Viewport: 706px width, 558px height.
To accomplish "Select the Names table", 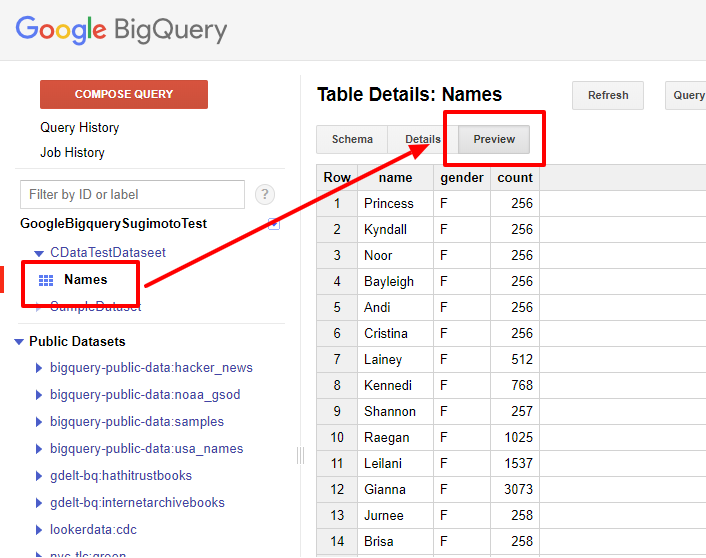I will pos(86,280).
